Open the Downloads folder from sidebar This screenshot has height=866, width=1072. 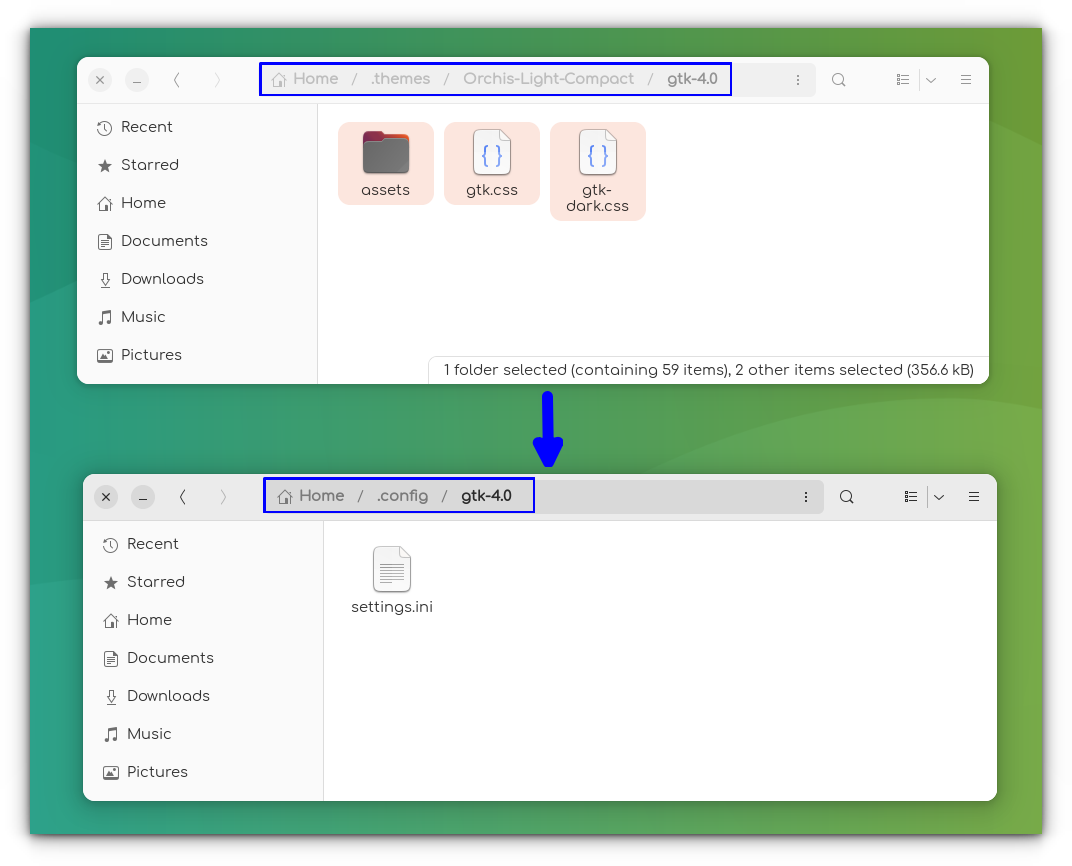pos(161,279)
